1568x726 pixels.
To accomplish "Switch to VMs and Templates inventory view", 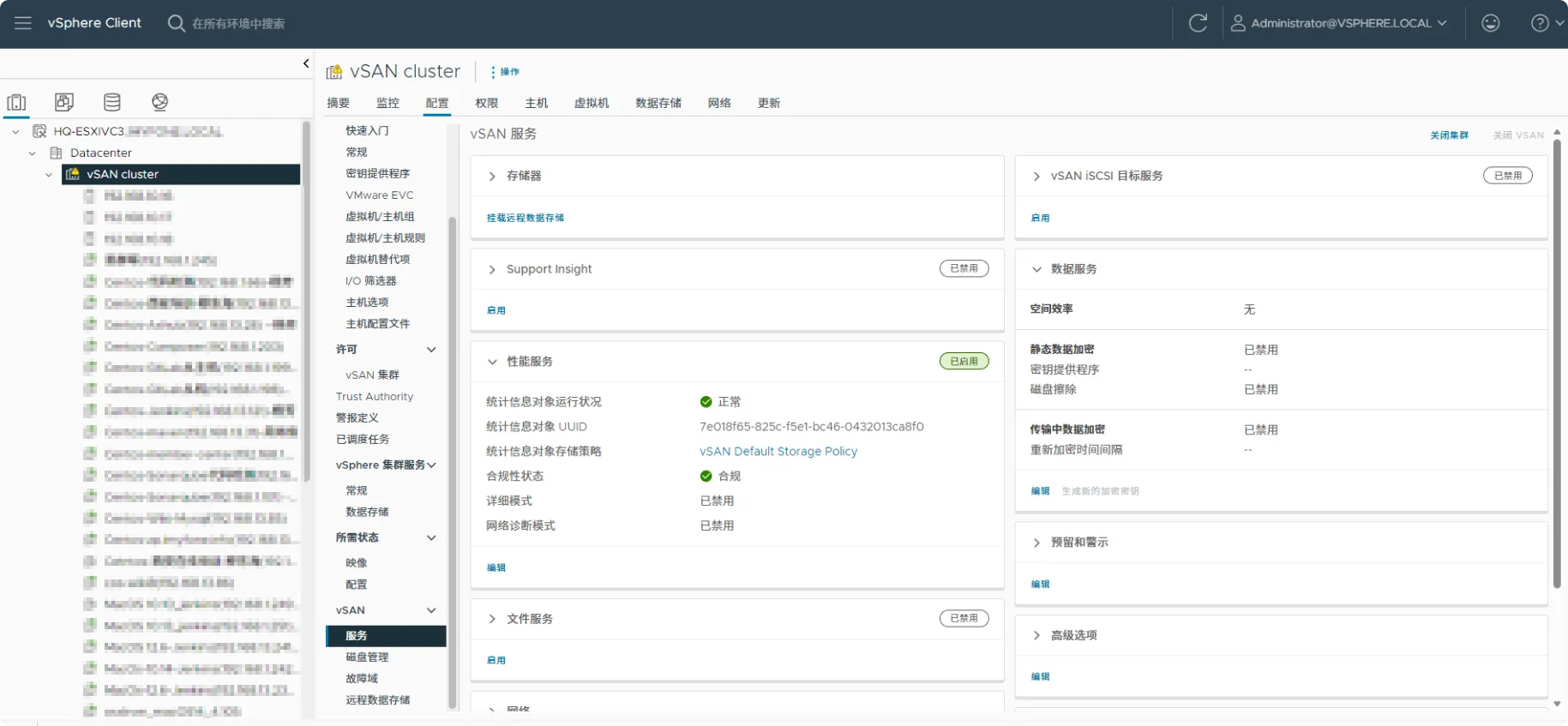I will click(64, 102).
